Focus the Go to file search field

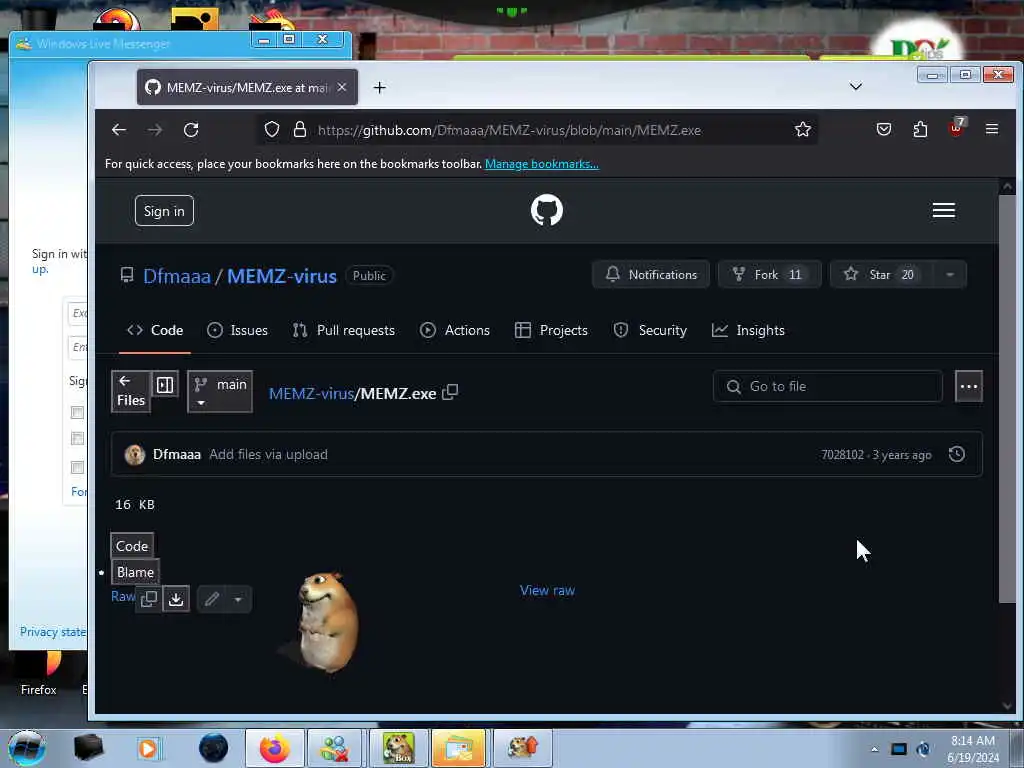pyautogui.click(x=827, y=387)
